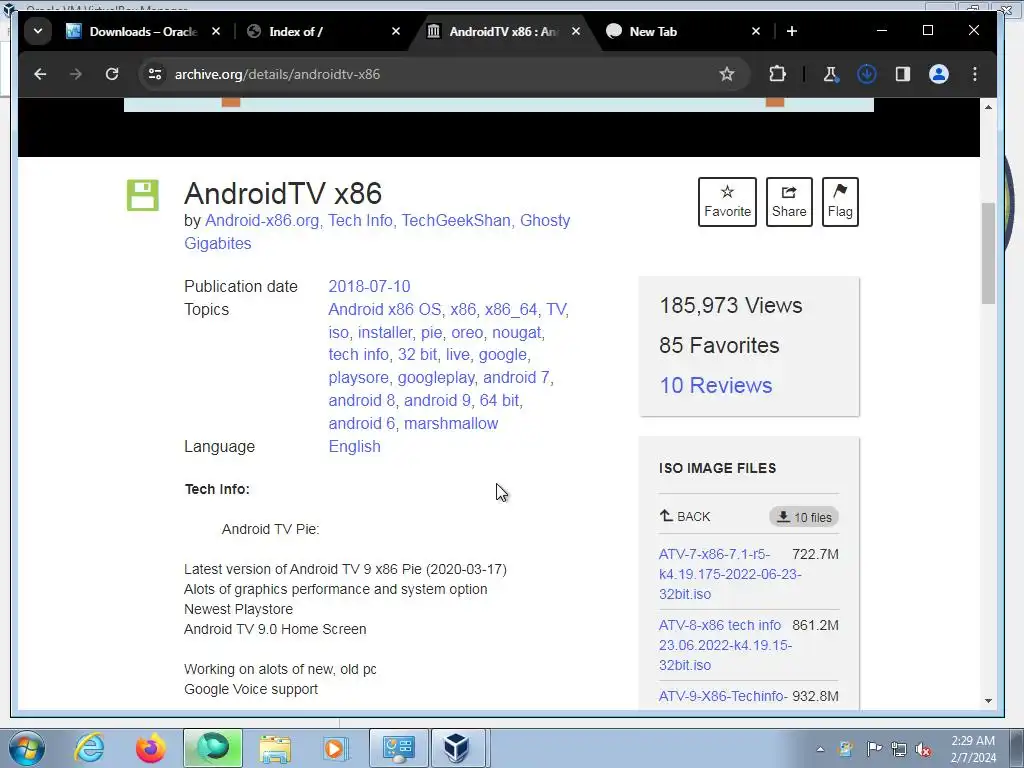
Task: Show hidden system tray icons
Action: point(820,750)
